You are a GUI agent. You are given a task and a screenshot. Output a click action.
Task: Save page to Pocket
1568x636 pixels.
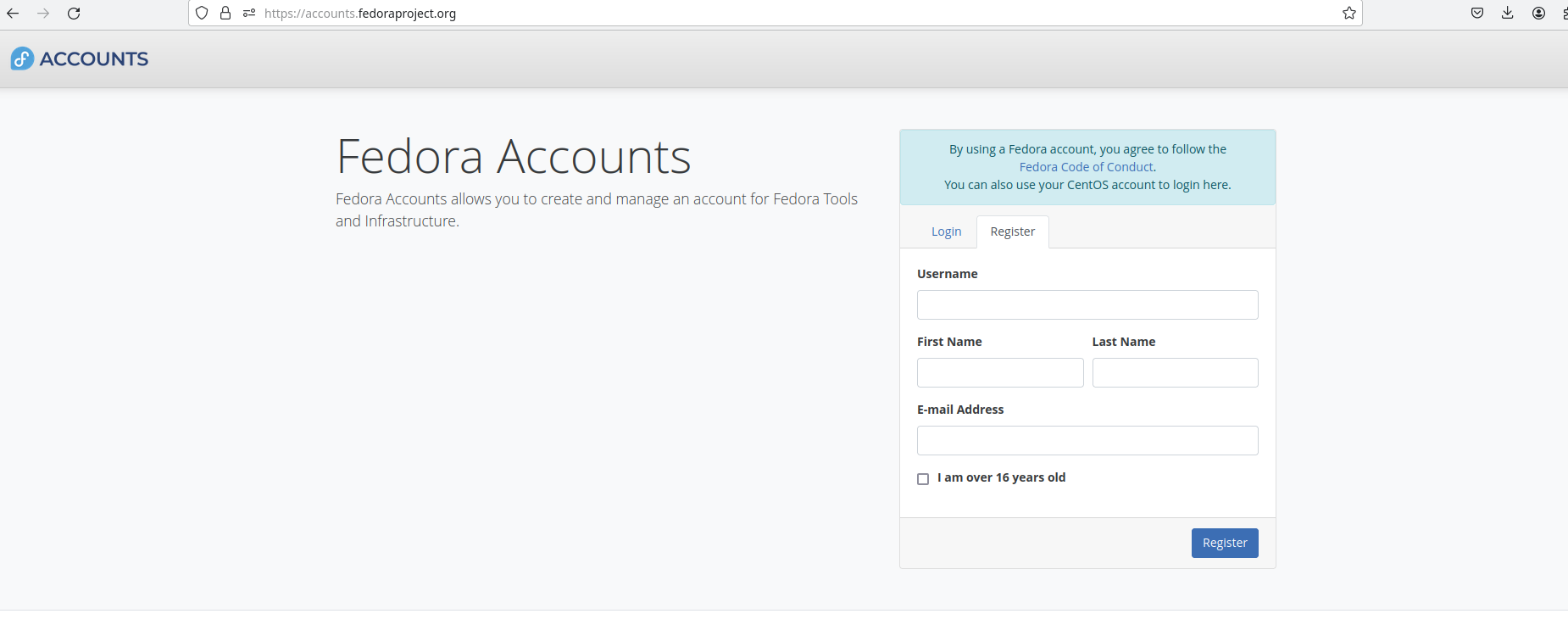click(1477, 14)
